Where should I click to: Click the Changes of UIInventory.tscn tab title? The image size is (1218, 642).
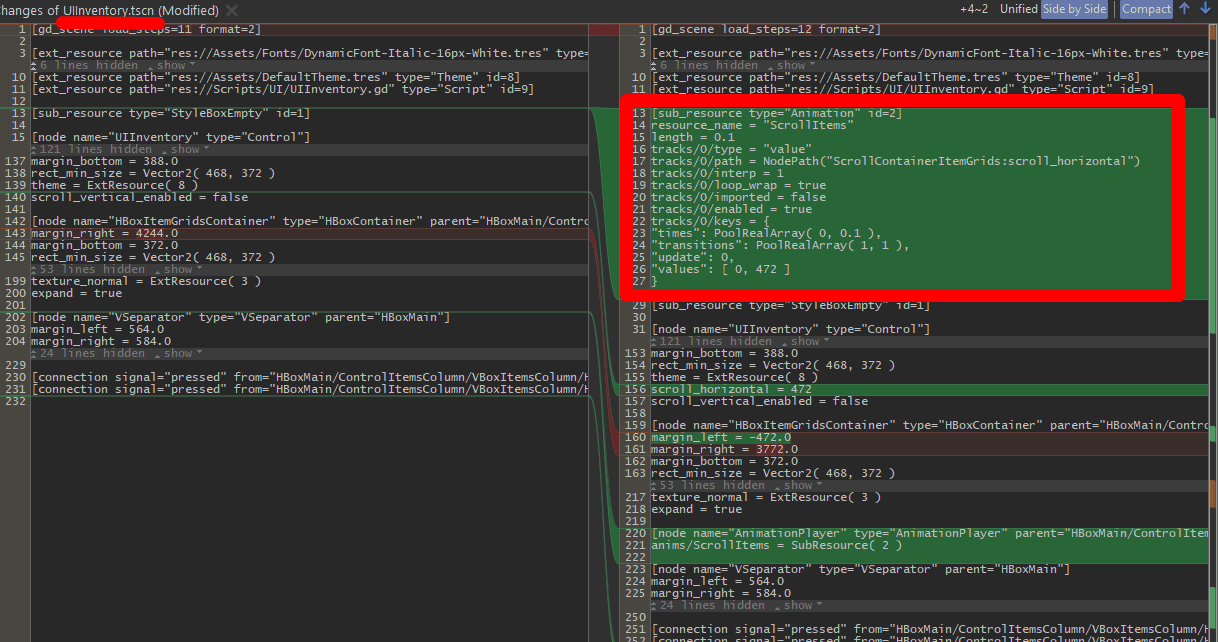108,10
